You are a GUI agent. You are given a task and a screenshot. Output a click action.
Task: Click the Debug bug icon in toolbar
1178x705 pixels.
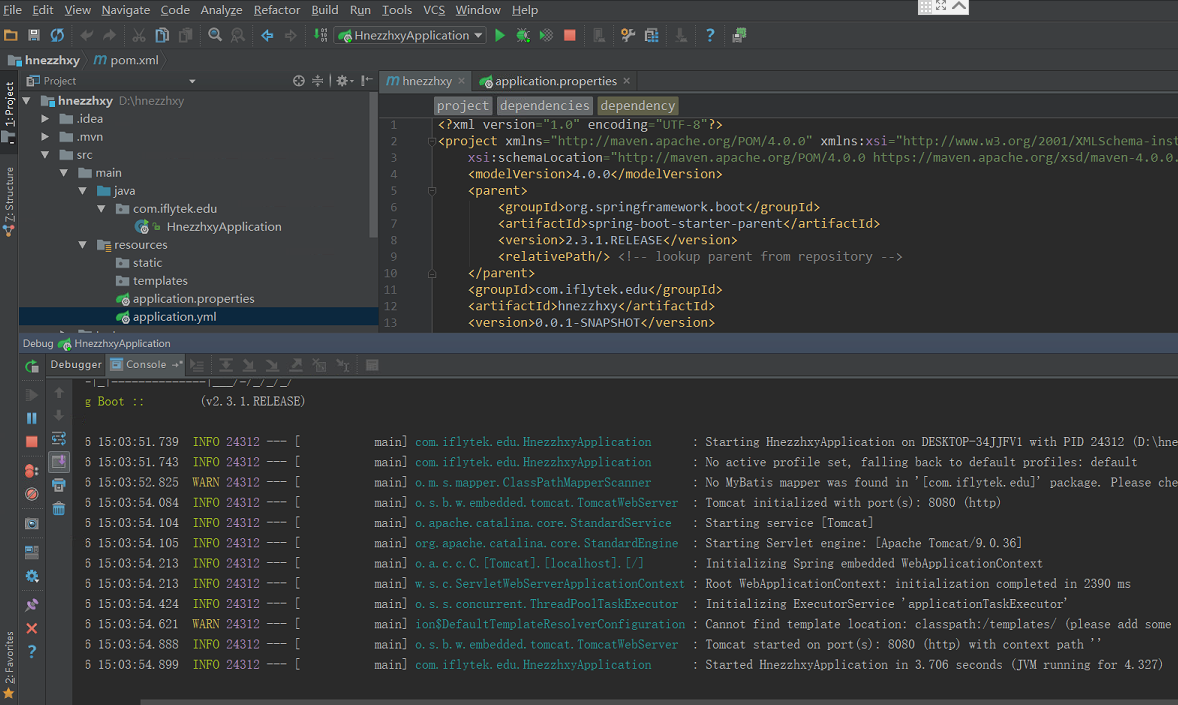click(523, 35)
